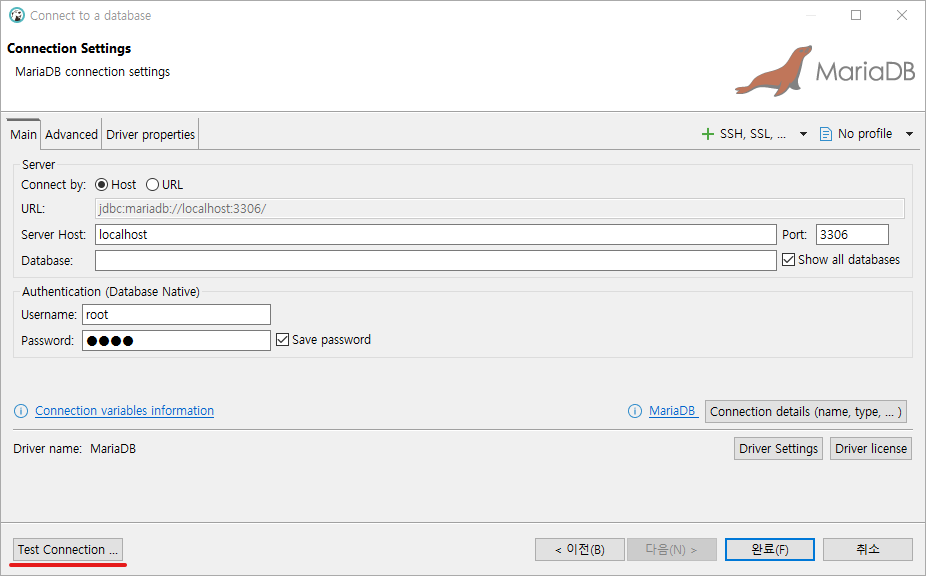Switch to the Main tab
Image resolution: width=926 pixels, height=576 pixels.
click(x=24, y=135)
